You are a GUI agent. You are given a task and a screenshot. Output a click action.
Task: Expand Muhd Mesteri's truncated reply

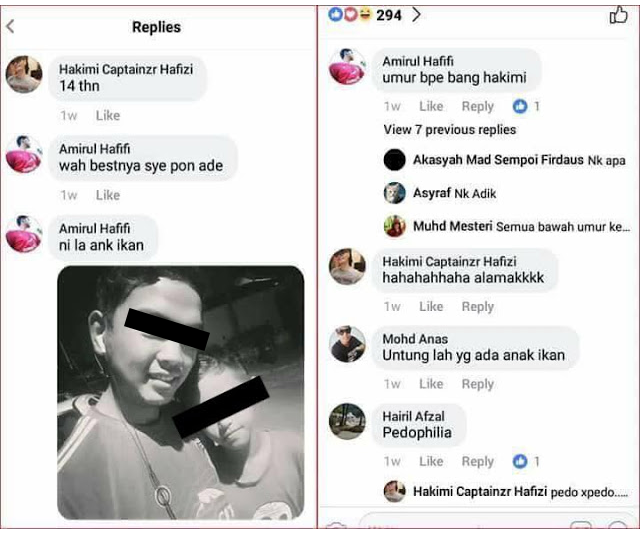(x=522, y=226)
